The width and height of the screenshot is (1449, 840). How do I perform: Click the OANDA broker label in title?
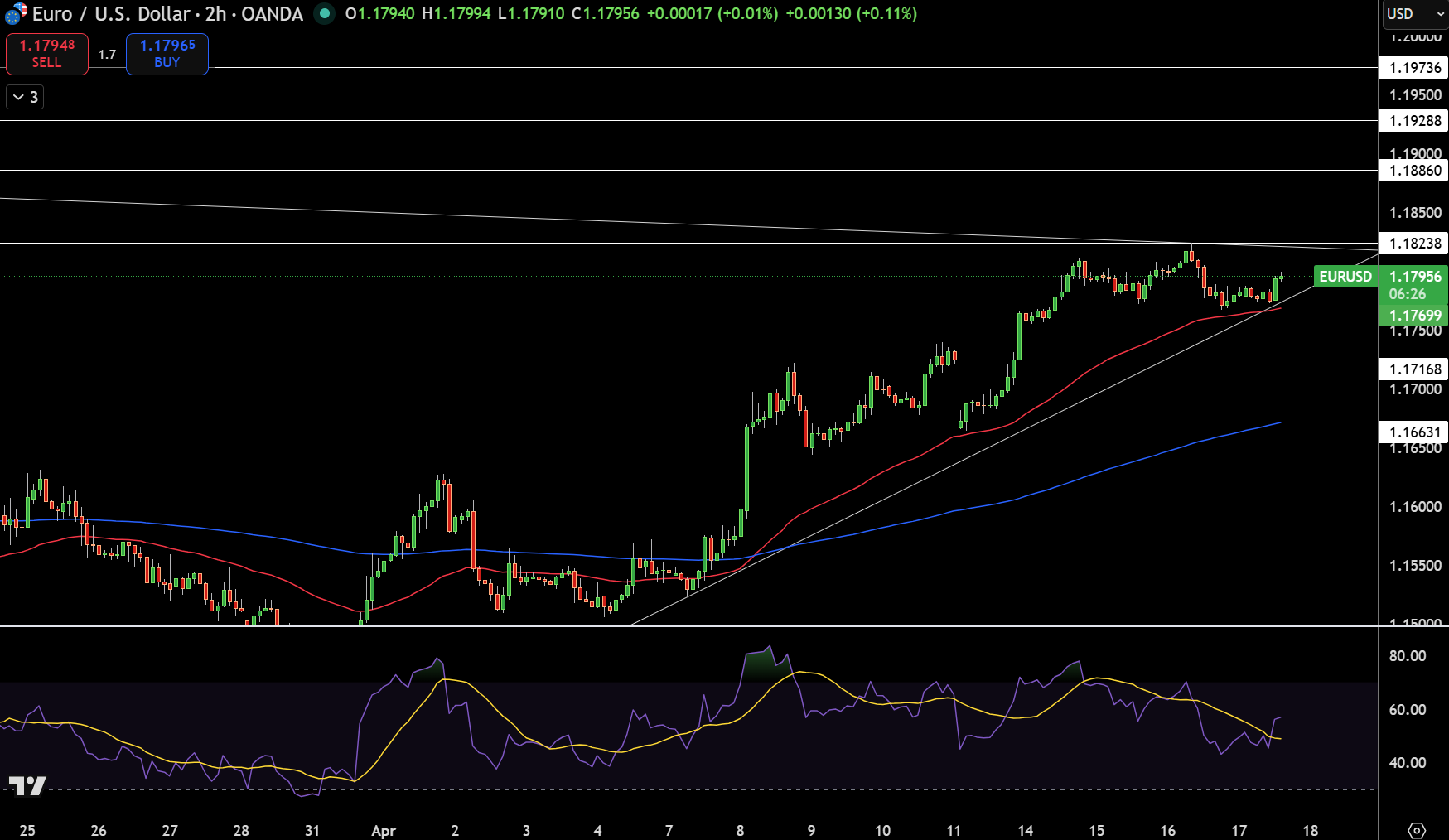(x=273, y=14)
